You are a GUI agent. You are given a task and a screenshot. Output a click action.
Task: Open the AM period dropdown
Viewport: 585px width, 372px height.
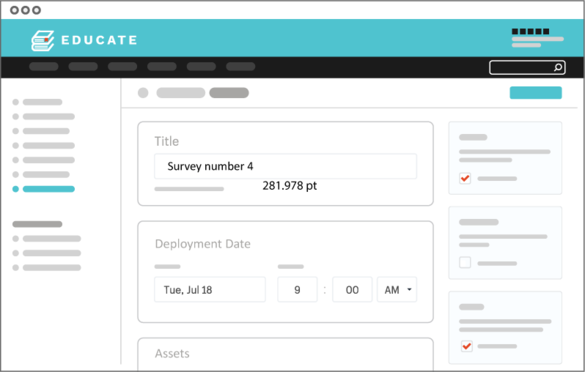pyautogui.click(x=397, y=290)
